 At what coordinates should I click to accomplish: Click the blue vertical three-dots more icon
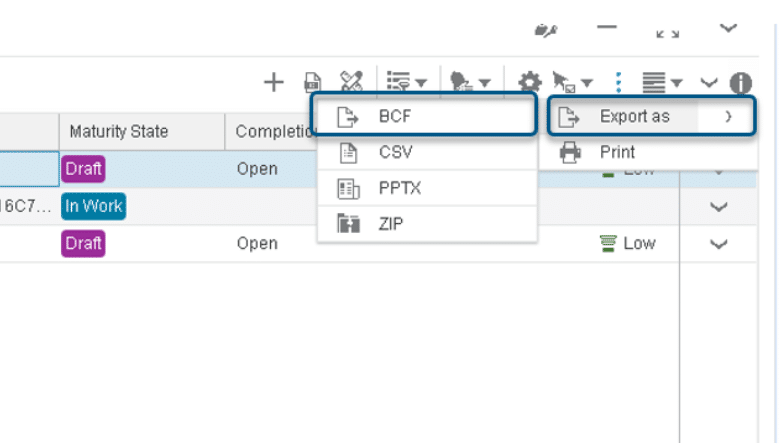pyautogui.click(x=619, y=82)
